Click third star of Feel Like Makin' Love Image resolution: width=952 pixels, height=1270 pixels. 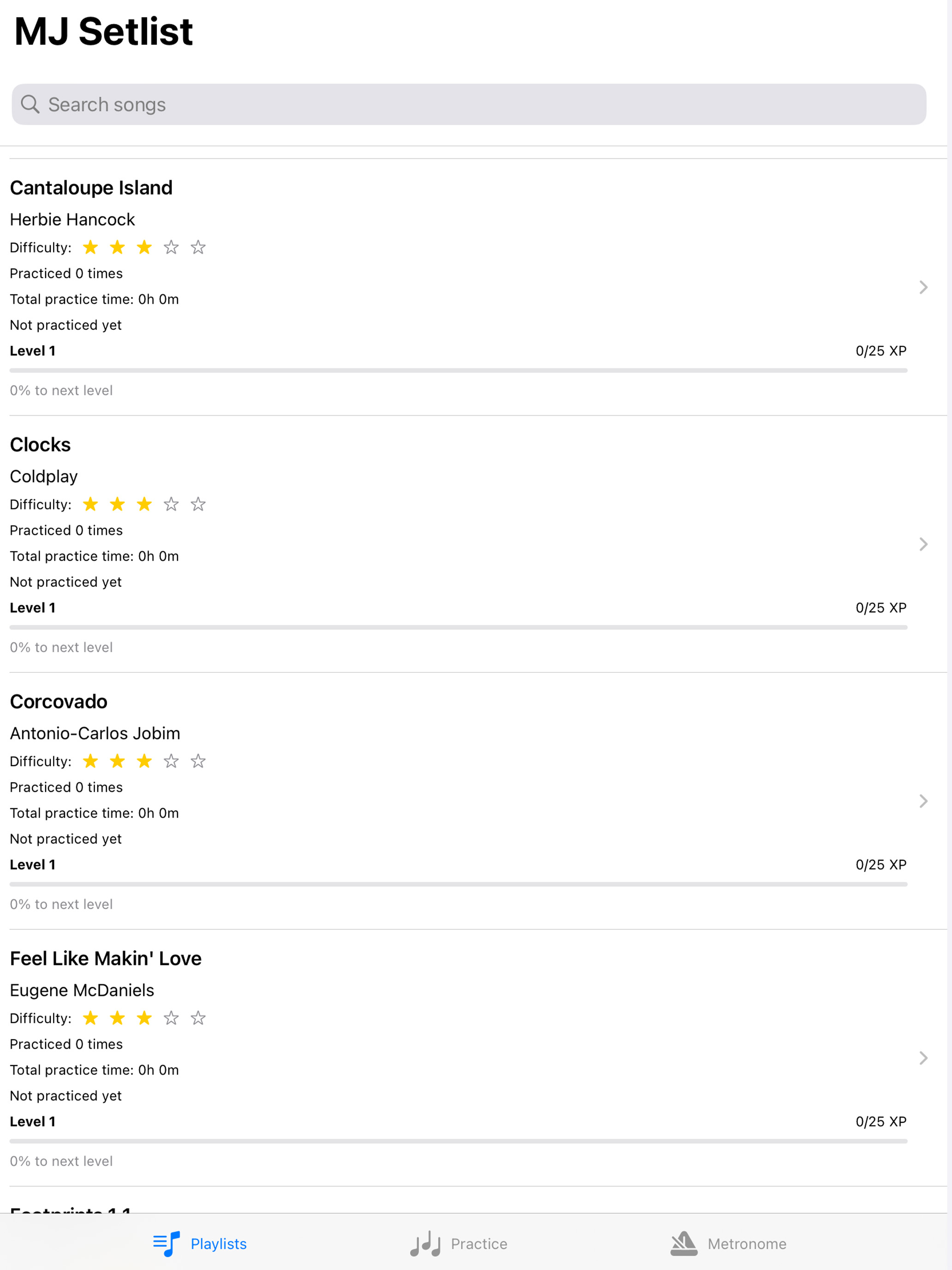pyautogui.click(x=144, y=1018)
